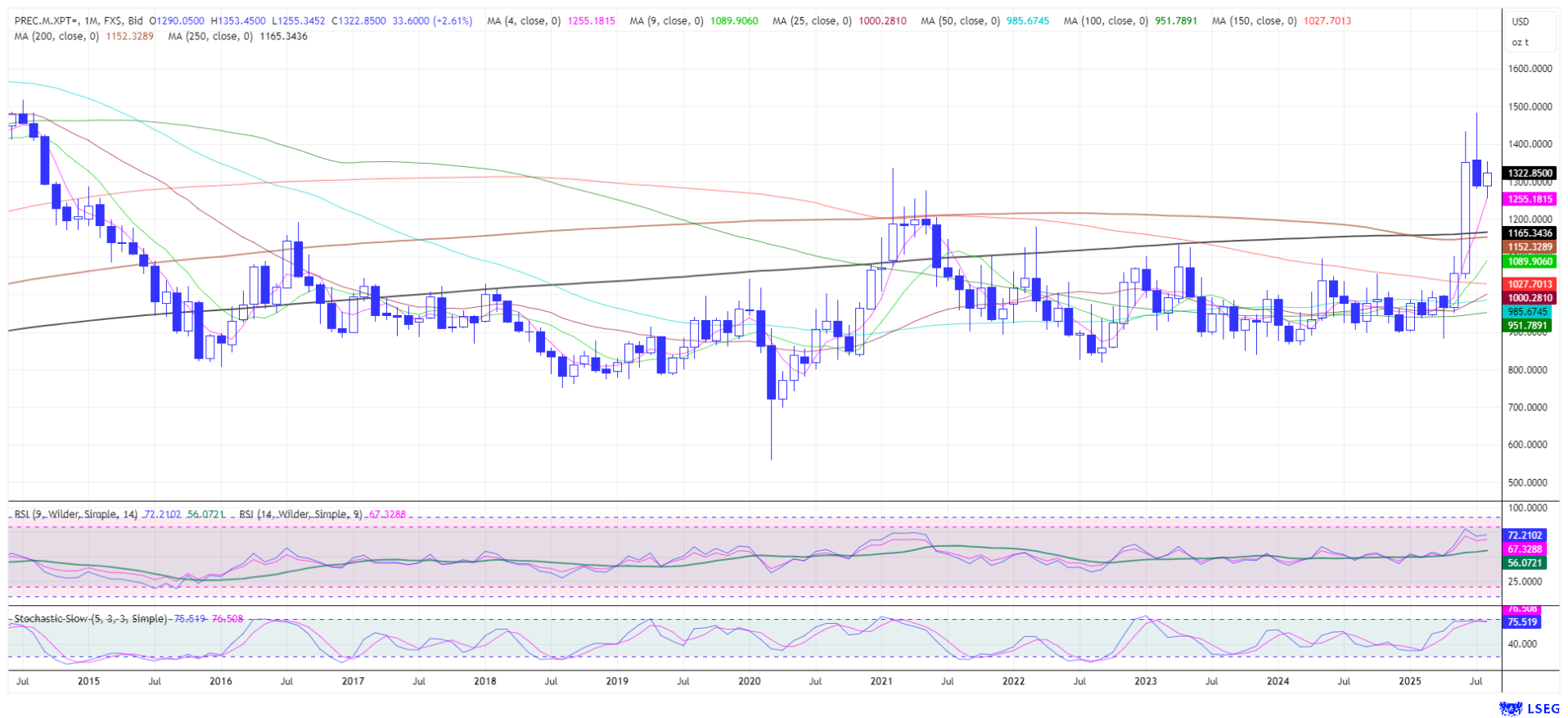
Task: Click the red 1027.7013 price tag
Action: 1530,284
